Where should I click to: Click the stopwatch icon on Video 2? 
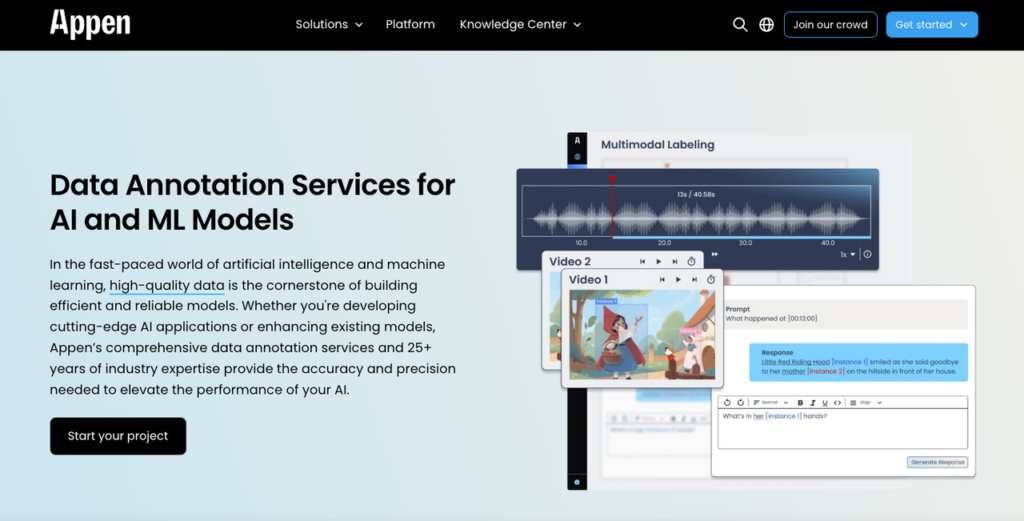(x=692, y=261)
